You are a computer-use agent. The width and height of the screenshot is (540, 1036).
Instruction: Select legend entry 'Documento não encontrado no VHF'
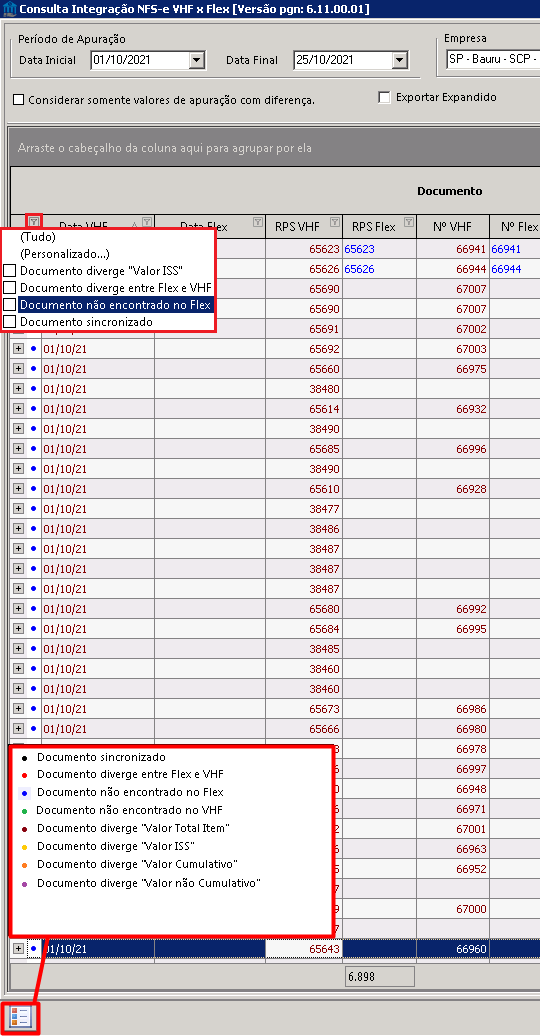pos(130,809)
